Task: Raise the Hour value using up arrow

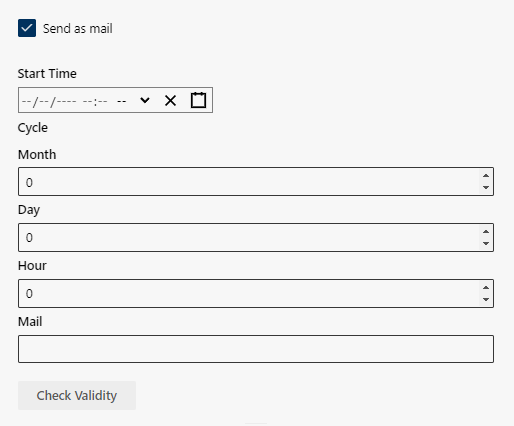Action: pyautogui.click(x=486, y=288)
